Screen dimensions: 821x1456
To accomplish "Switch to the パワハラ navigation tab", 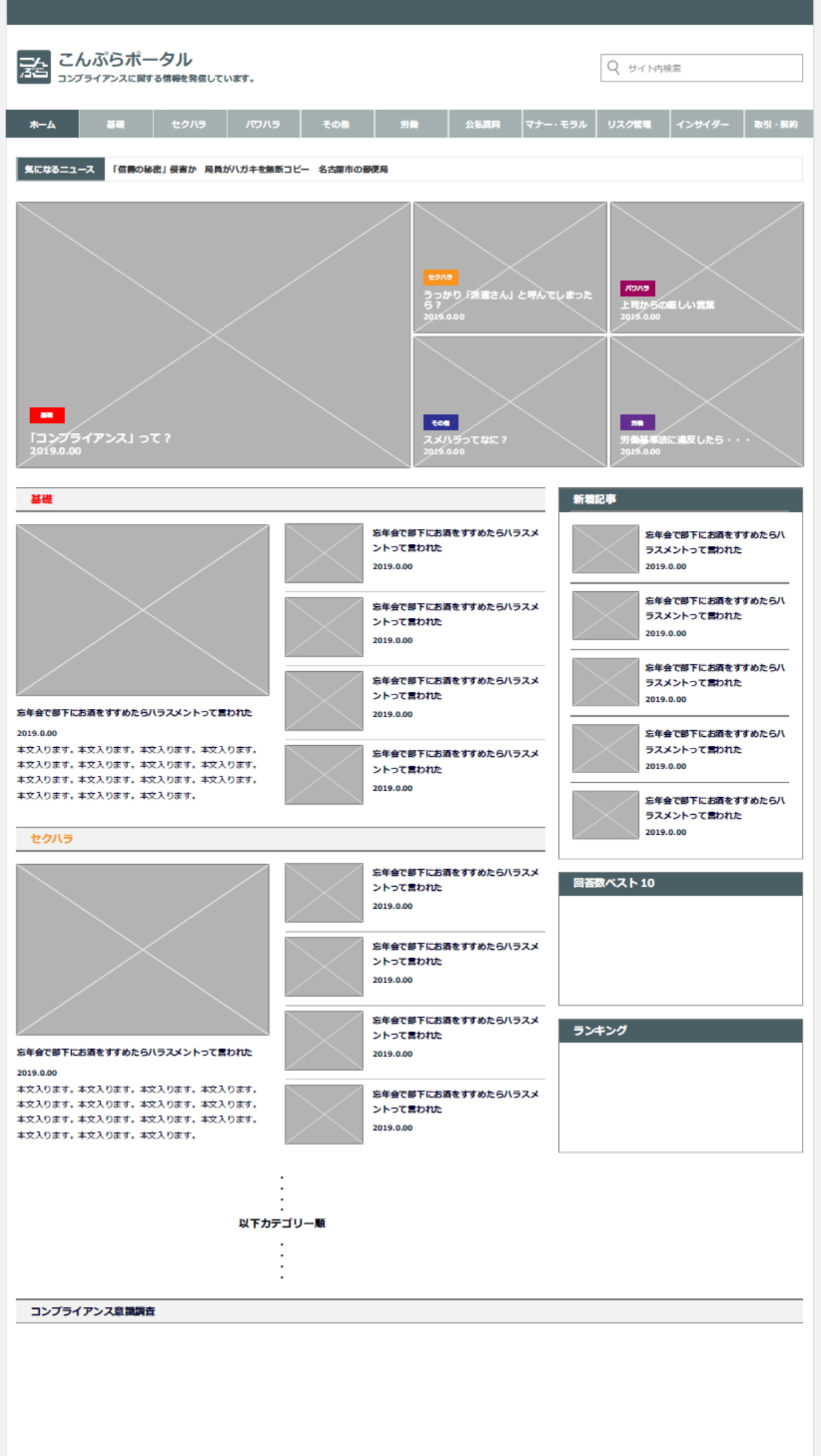I will pyautogui.click(x=263, y=124).
